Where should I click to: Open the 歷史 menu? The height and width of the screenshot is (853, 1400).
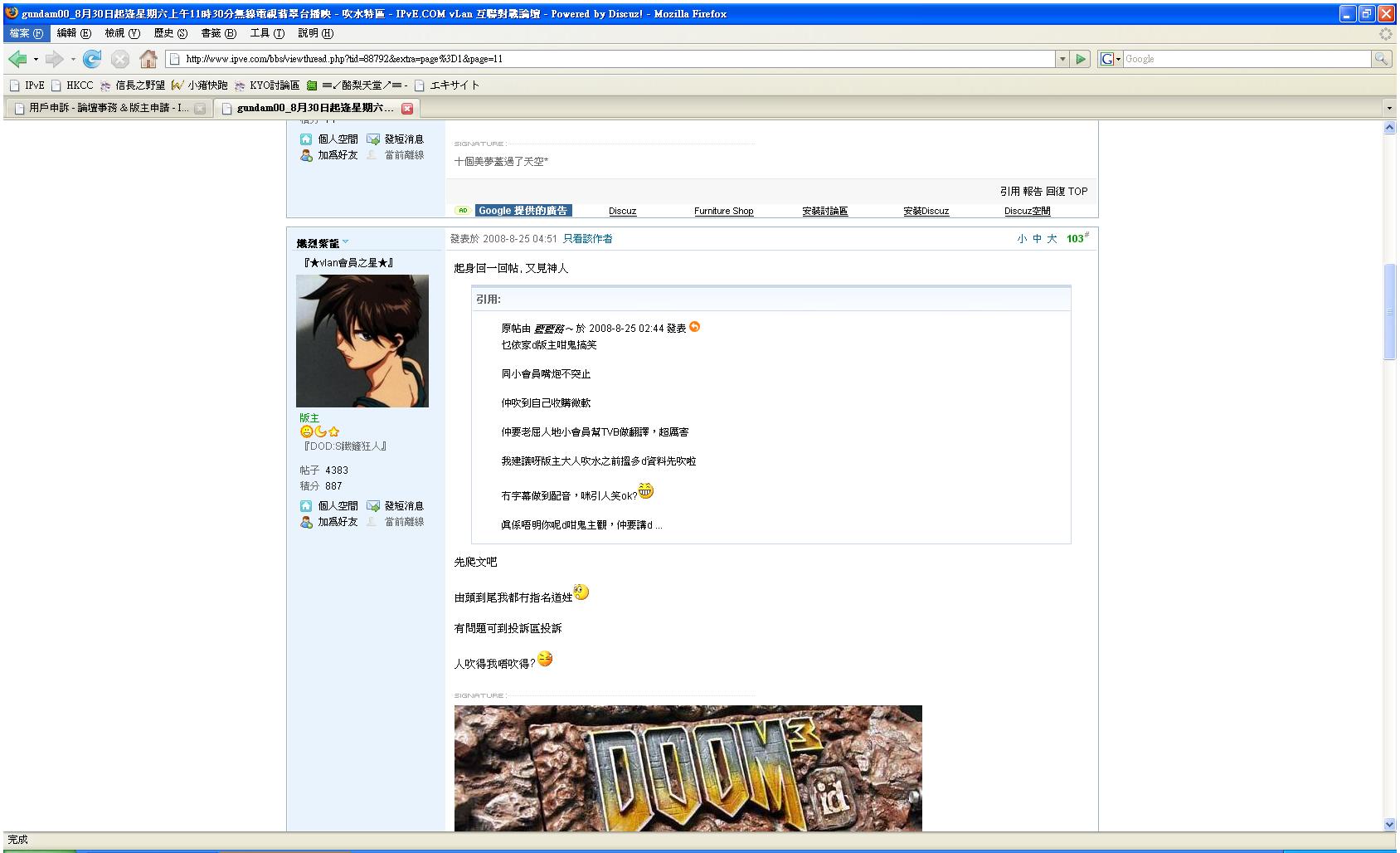[171, 33]
